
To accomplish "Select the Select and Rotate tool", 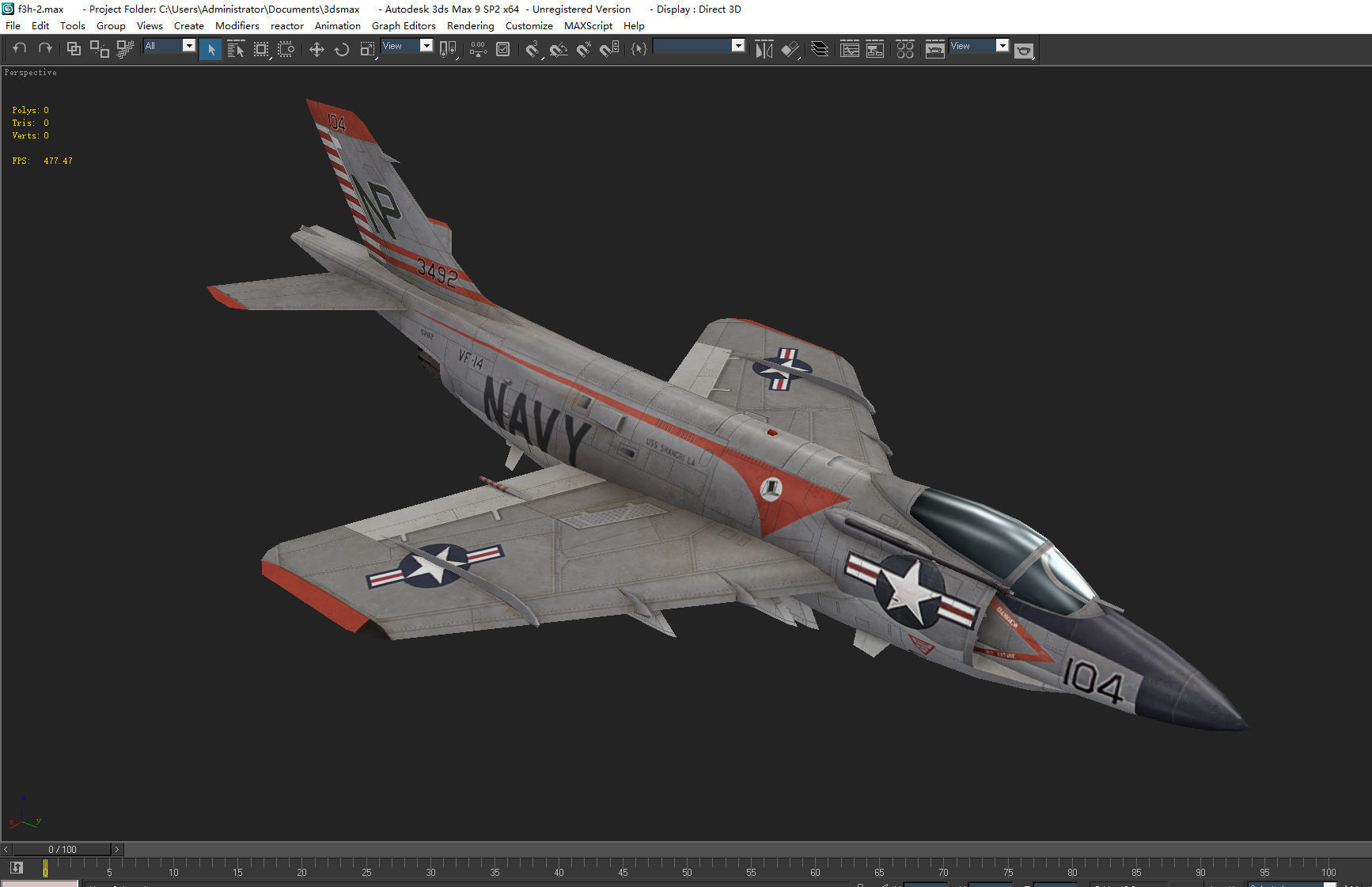I will pos(342,49).
